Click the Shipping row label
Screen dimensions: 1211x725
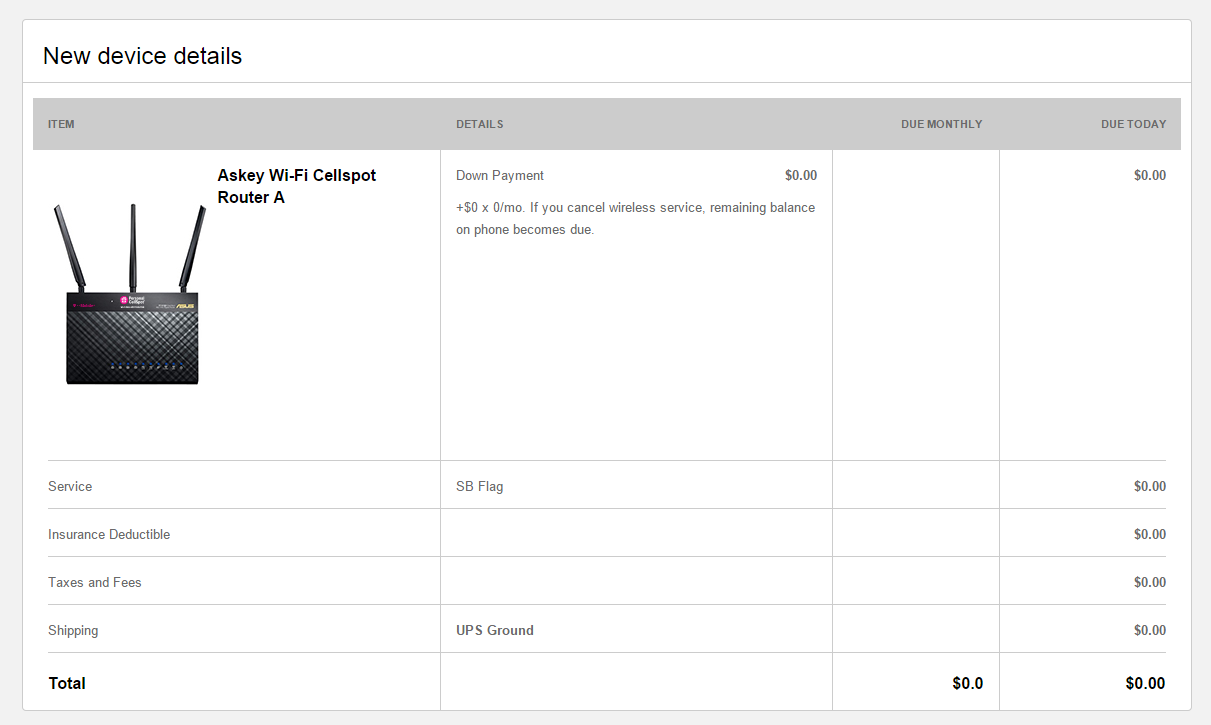coord(73,630)
